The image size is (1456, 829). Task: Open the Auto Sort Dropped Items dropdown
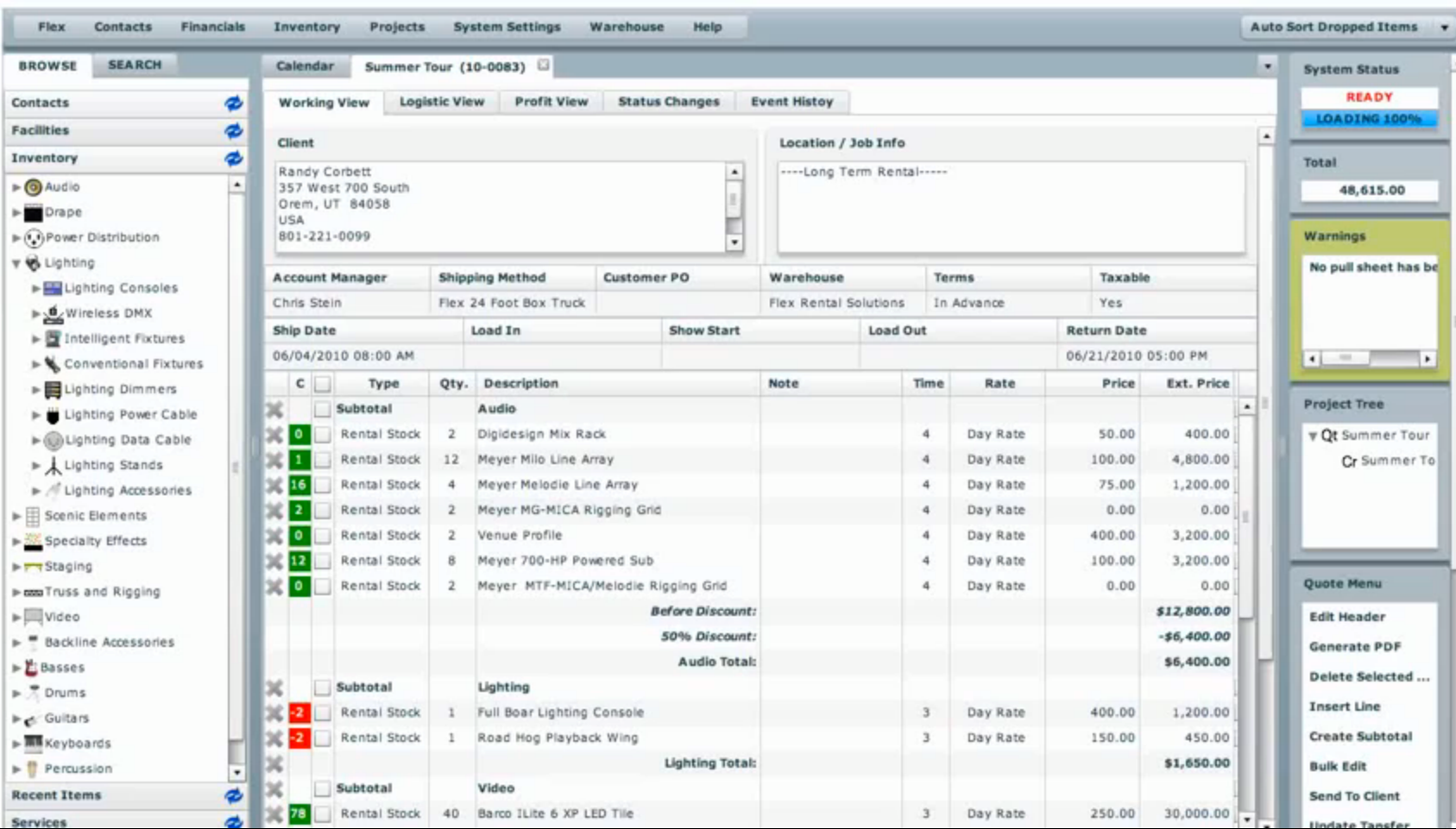[x=1443, y=28]
